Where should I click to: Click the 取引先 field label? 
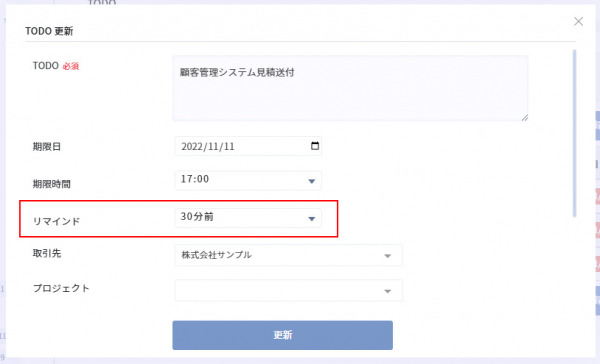point(47,253)
